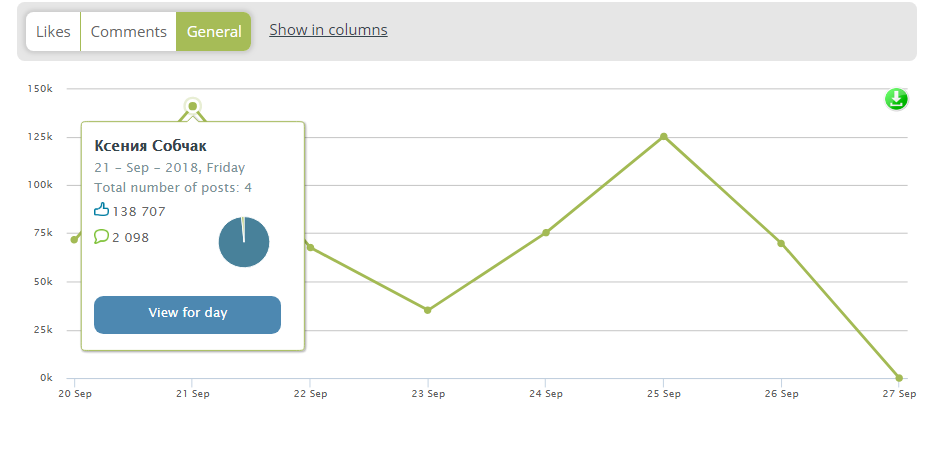Click the 25 Sep x-axis label
Viewport: 933px width, 449px height.
pos(663,394)
